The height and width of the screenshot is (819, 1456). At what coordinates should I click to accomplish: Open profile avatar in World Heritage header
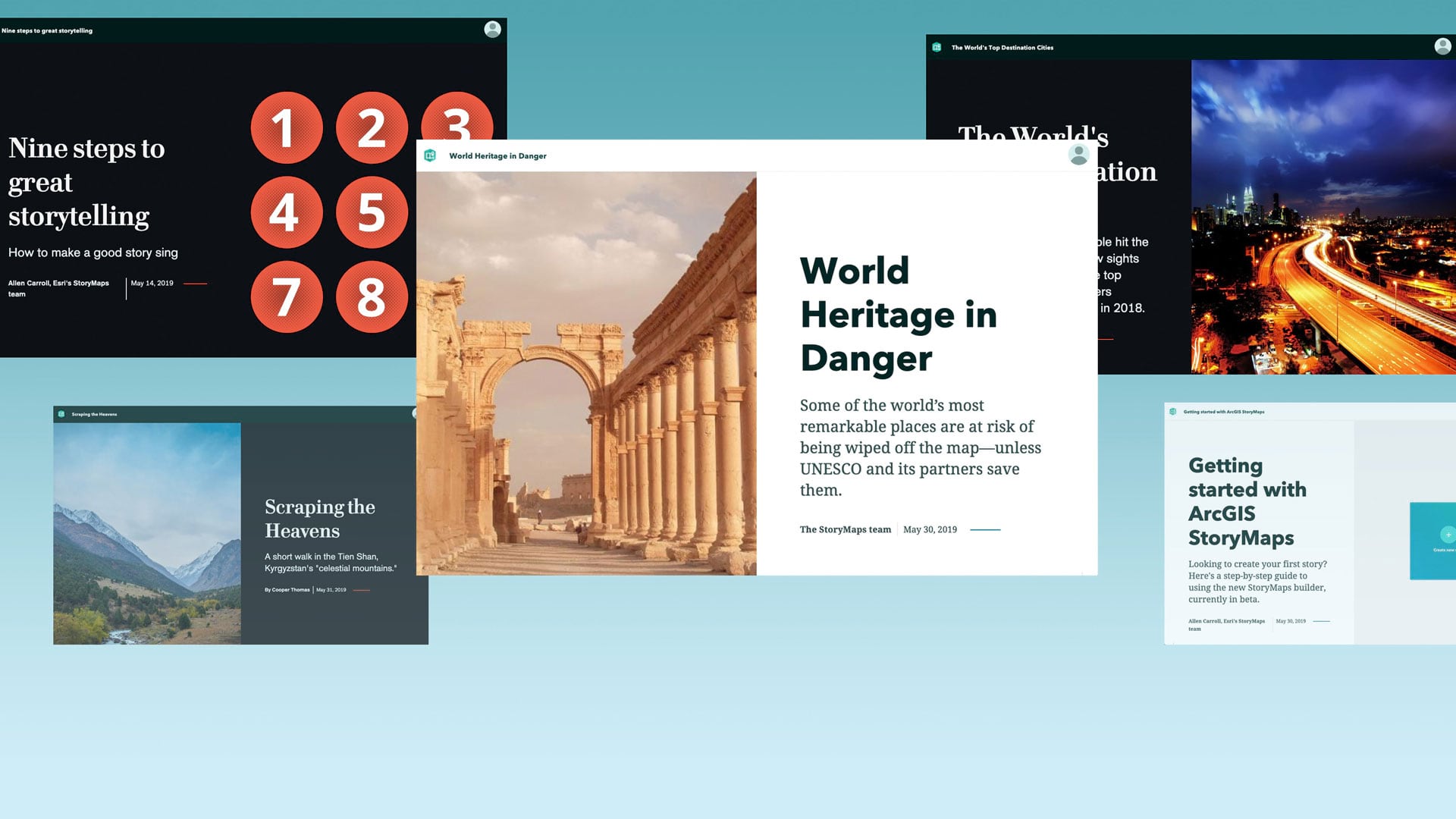tap(1078, 155)
